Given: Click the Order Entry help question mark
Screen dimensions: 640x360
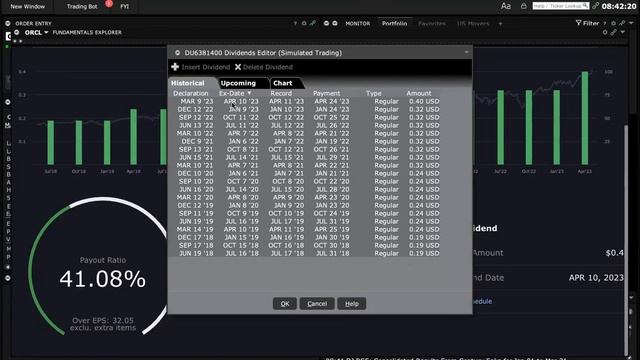Looking at the screenshot, I should tap(295, 24).
